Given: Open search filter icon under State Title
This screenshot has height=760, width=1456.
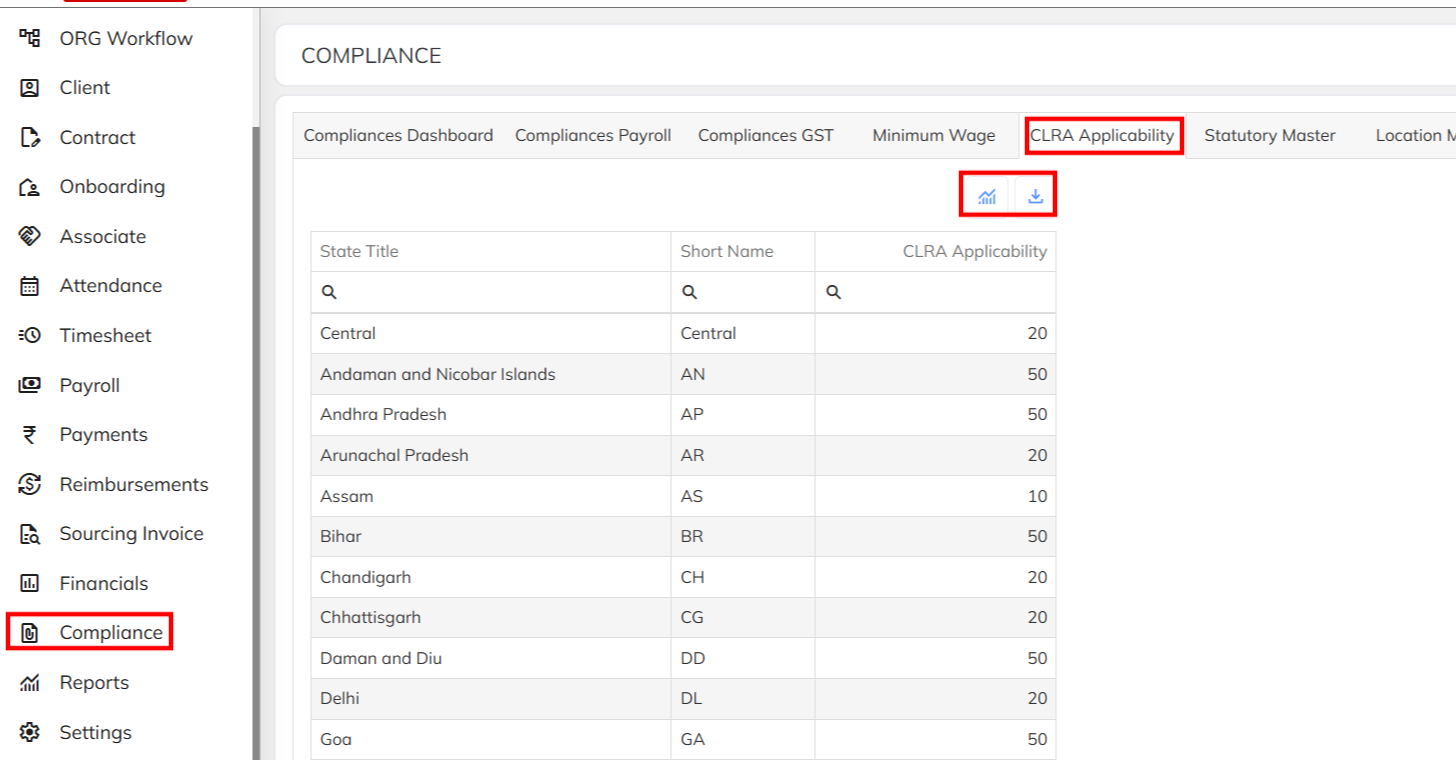Looking at the screenshot, I should [x=329, y=292].
